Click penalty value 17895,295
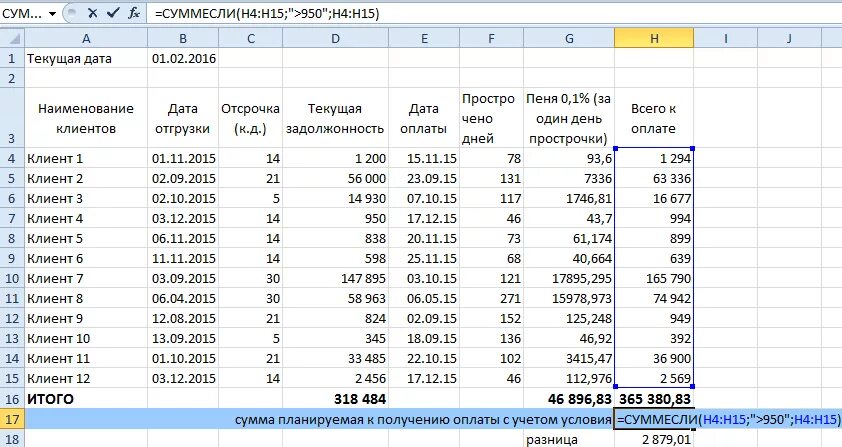 (569, 278)
